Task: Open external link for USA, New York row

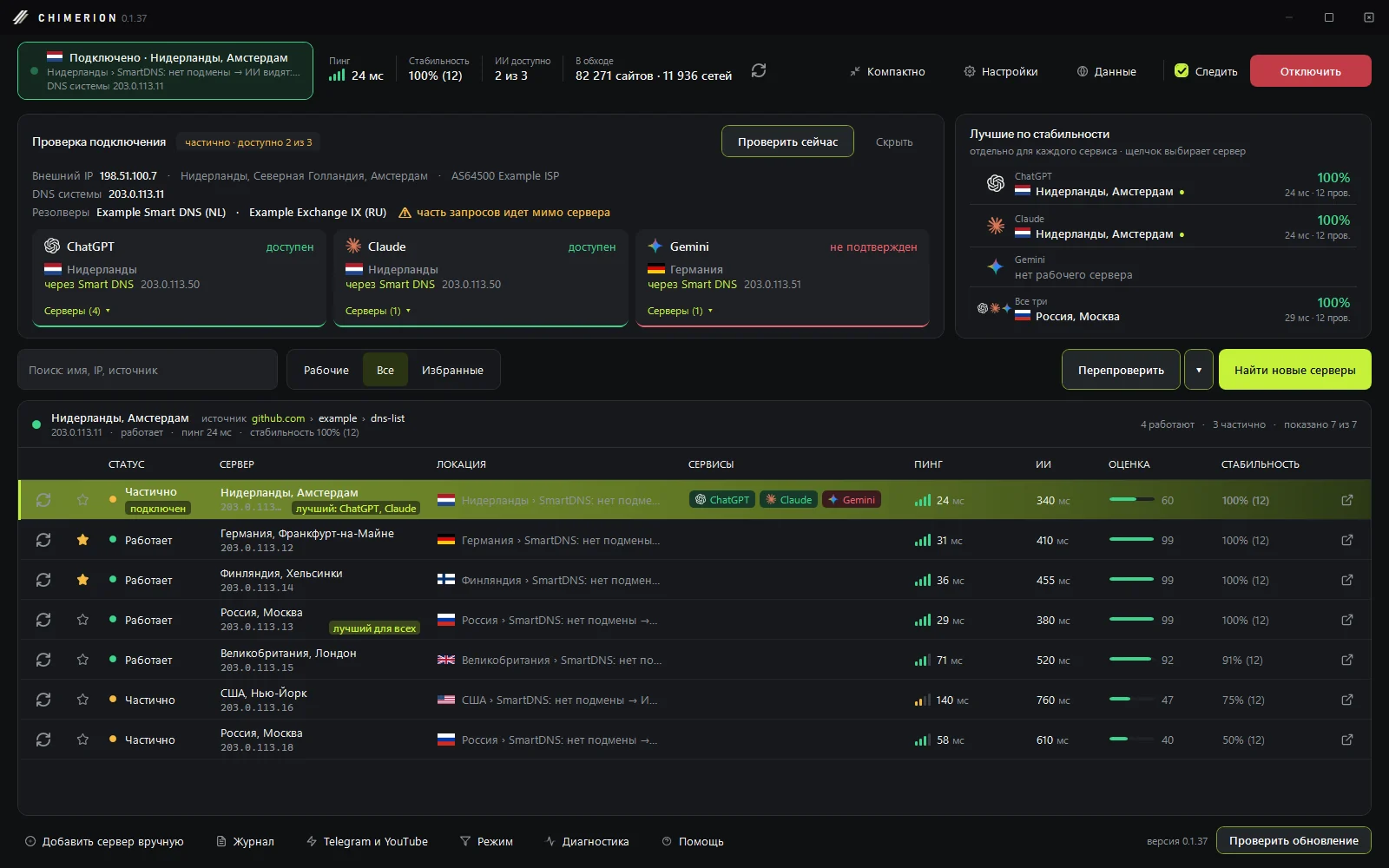Action: [x=1347, y=700]
